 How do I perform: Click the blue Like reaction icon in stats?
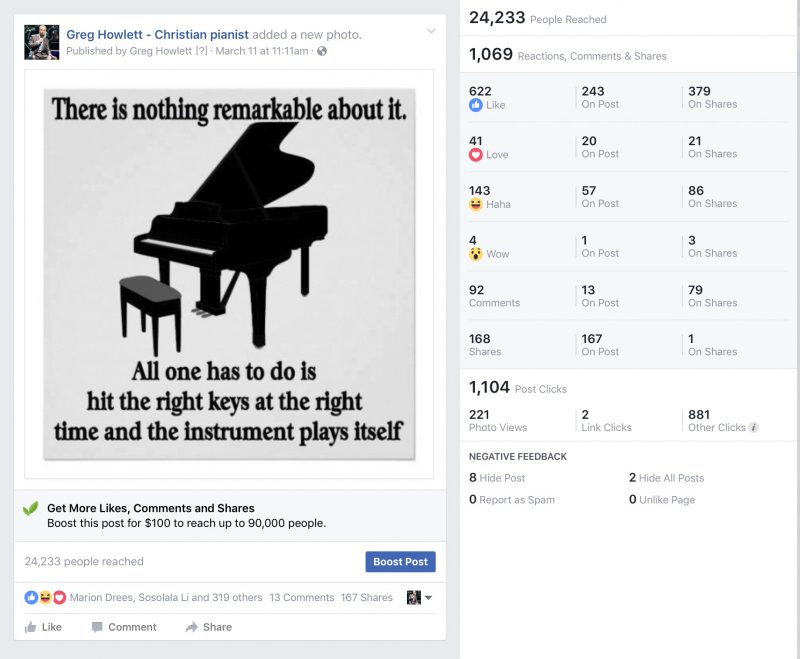[476, 105]
